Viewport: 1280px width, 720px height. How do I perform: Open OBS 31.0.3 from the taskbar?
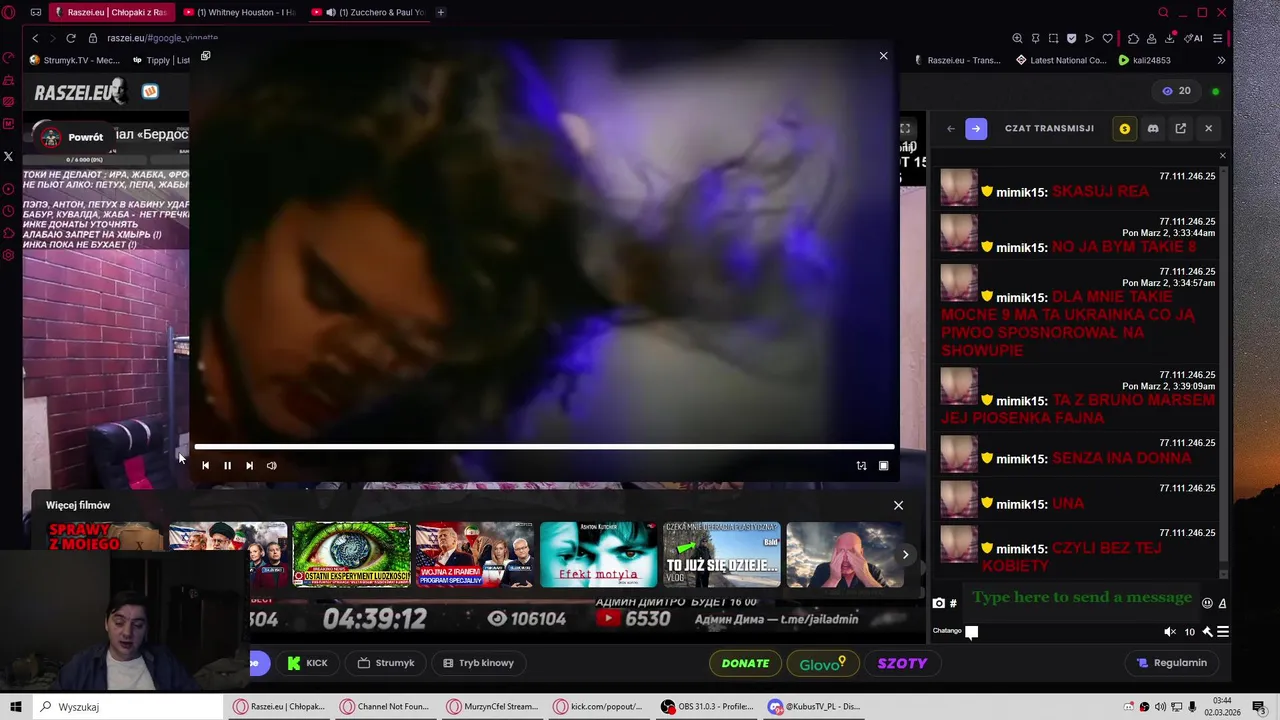pos(707,707)
